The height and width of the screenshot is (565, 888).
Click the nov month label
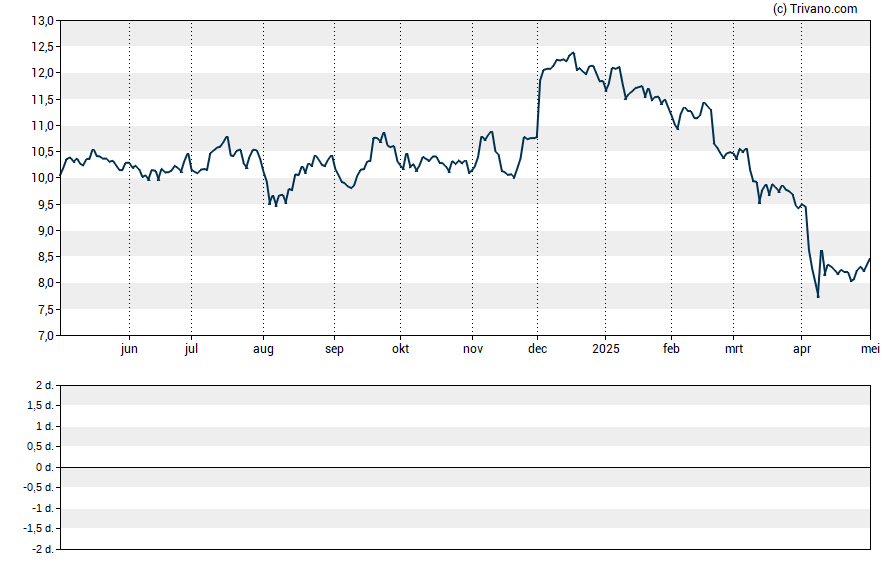click(x=473, y=349)
